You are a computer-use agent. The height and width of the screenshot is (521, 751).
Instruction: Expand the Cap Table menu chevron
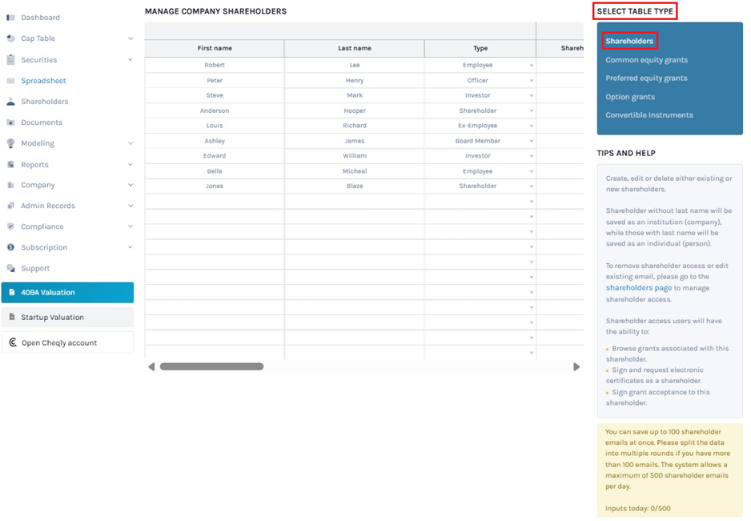(130, 38)
